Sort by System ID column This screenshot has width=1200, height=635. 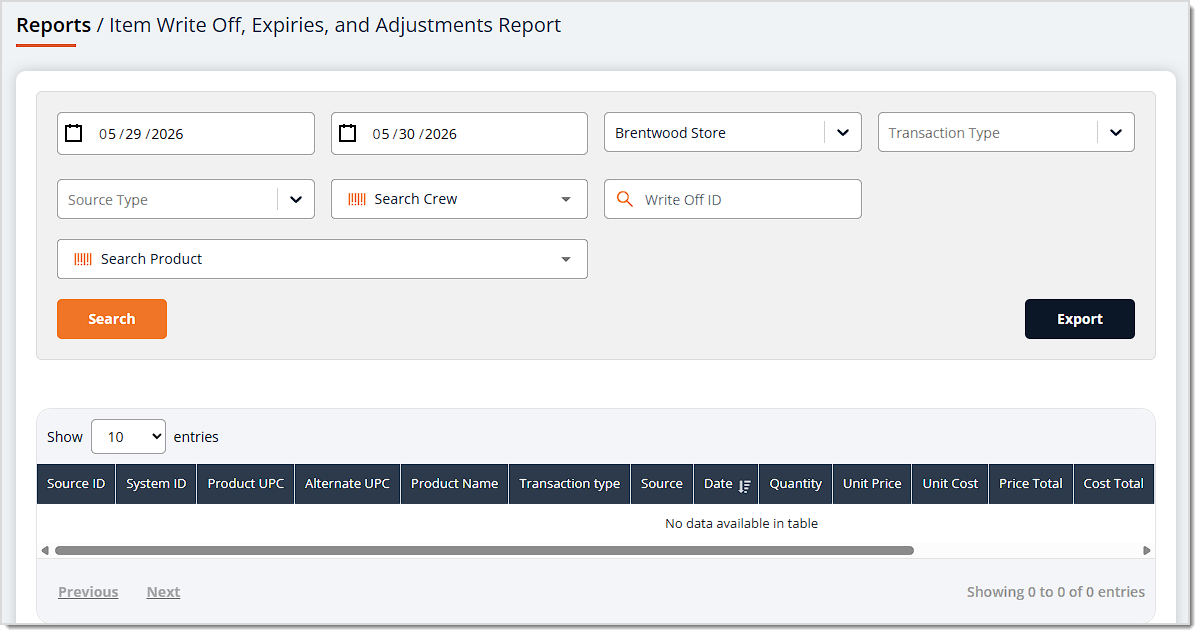[156, 484]
